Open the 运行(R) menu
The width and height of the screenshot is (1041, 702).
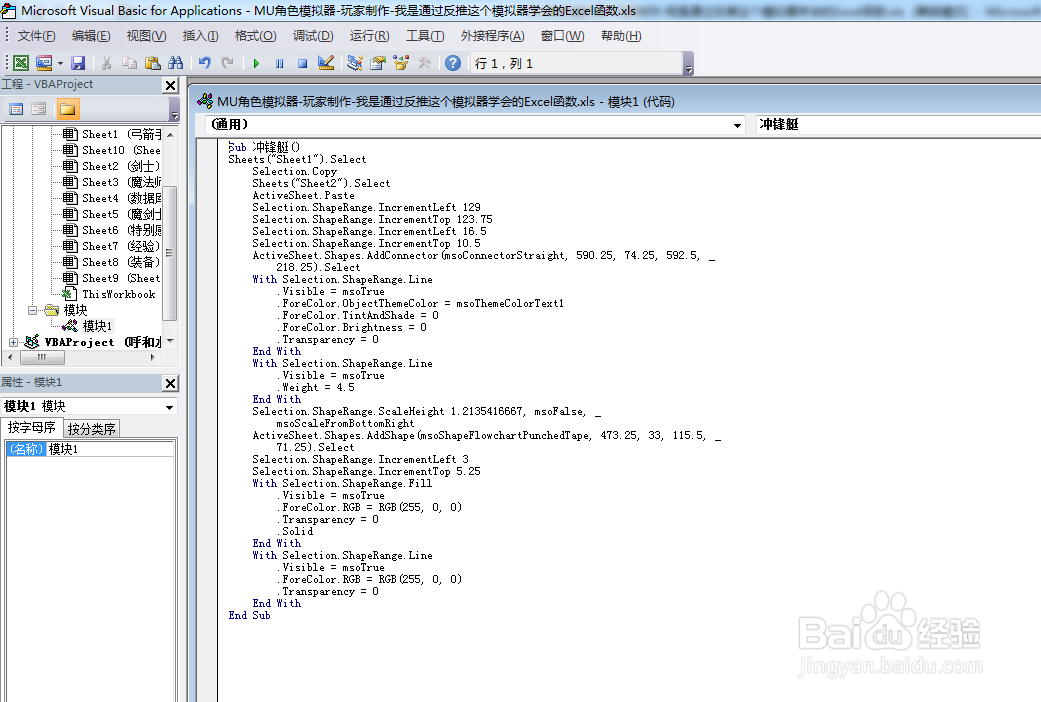pyautogui.click(x=370, y=36)
